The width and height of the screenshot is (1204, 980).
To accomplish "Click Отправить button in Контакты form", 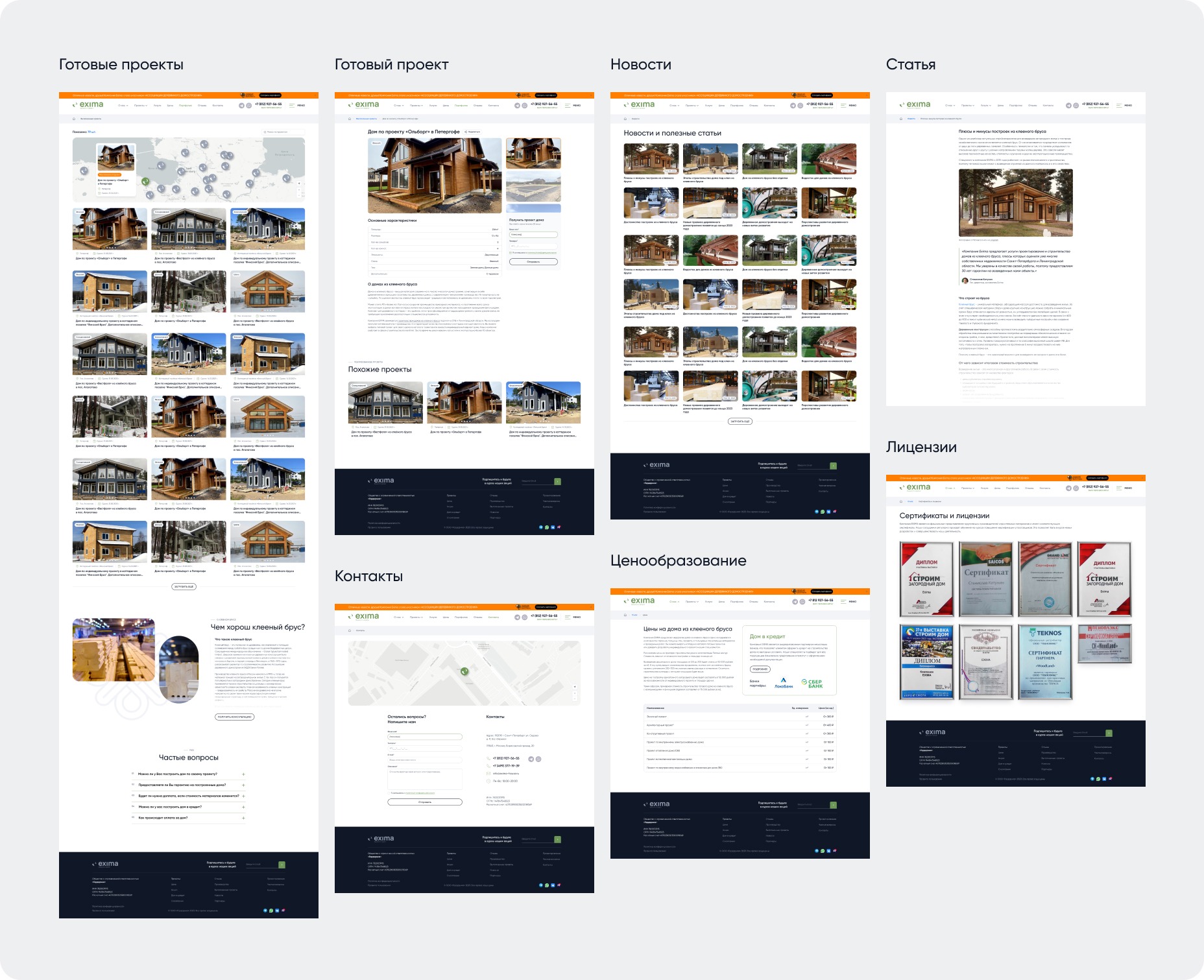I will 425,802.
